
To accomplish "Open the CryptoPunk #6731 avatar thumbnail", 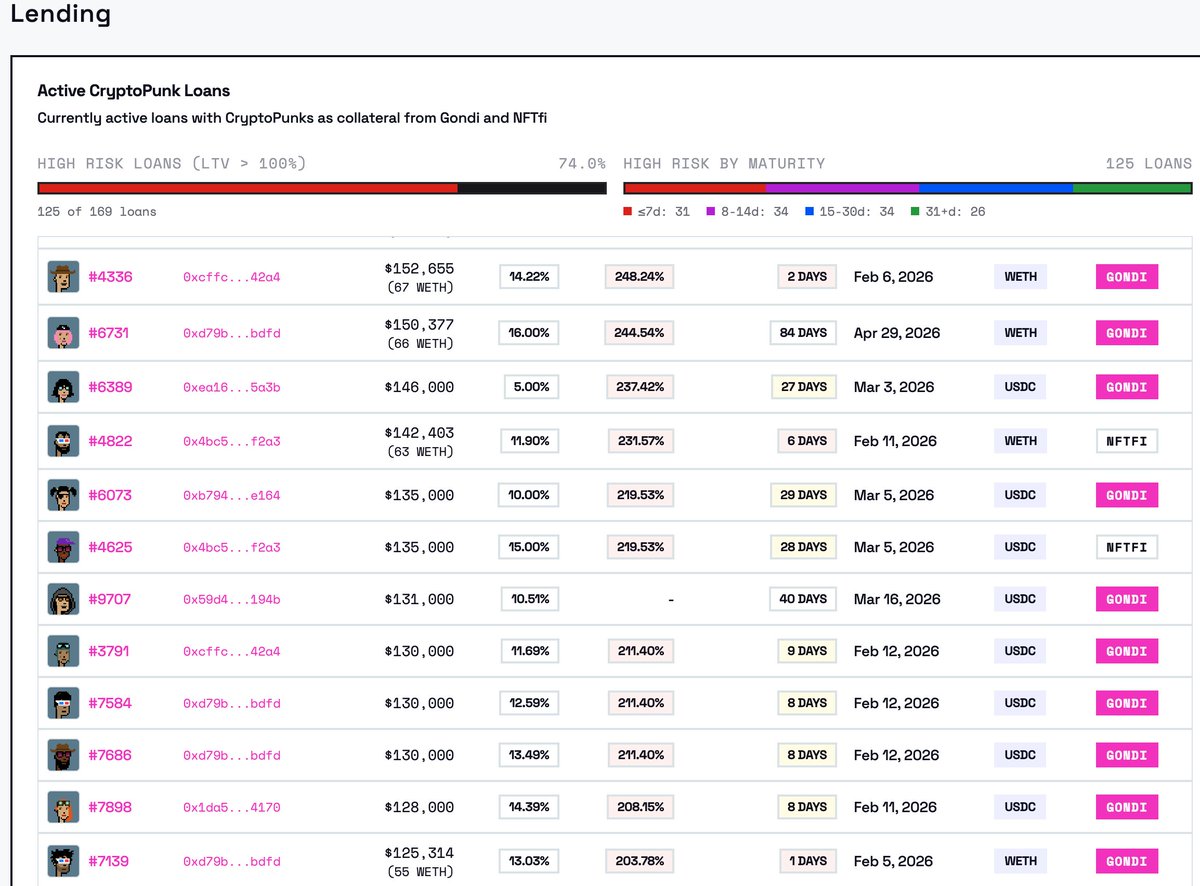I will [x=63, y=333].
